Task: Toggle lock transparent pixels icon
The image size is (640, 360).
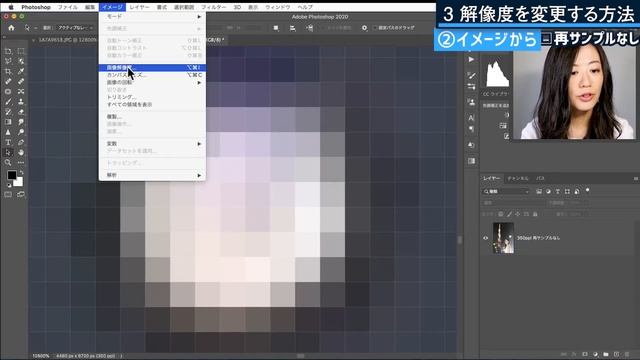Action: pyautogui.click(x=501, y=214)
